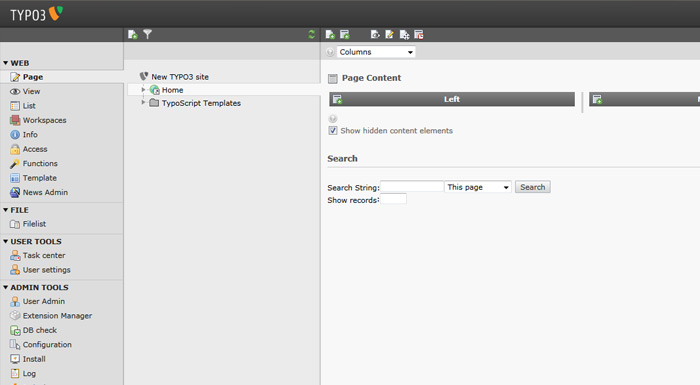Select TypoScript Templates in page tree
The width and height of the screenshot is (700, 385).
(x=201, y=103)
